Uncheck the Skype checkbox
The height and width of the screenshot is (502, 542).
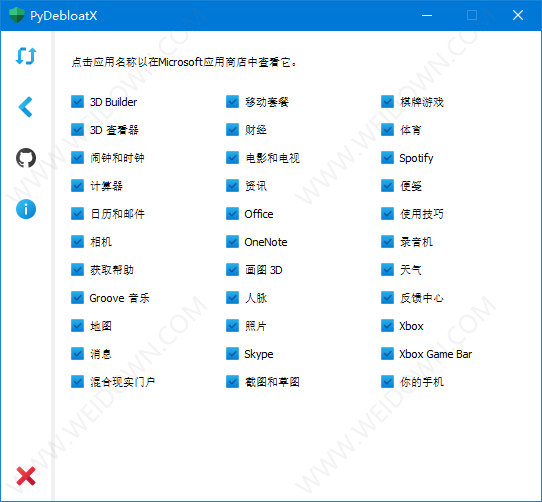coord(233,354)
